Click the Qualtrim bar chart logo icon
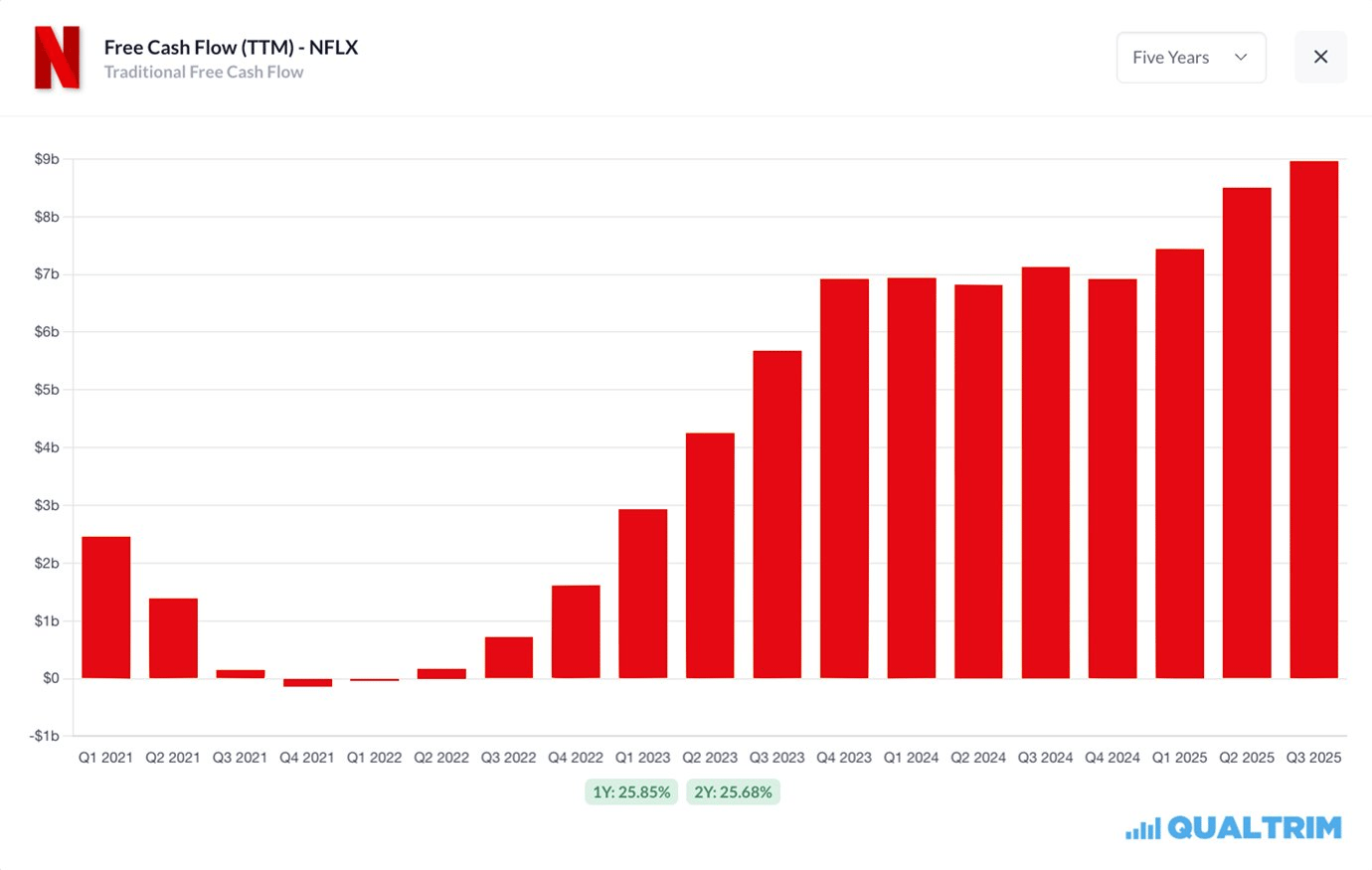Image resolution: width=1372 pixels, height=870 pixels. [x=1142, y=828]
